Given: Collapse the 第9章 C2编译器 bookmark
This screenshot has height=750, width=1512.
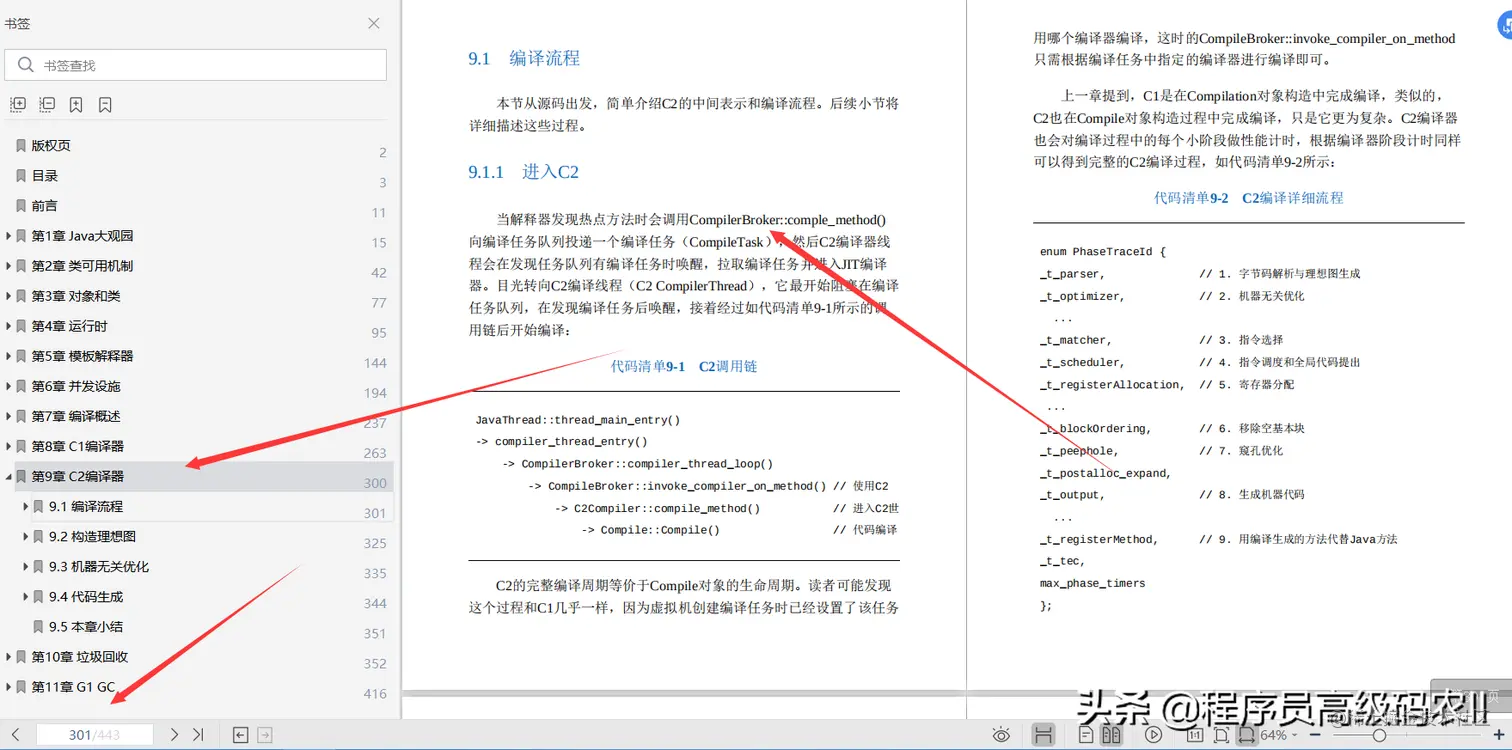Looking at the screenshot, I should [x=9, y=476].
